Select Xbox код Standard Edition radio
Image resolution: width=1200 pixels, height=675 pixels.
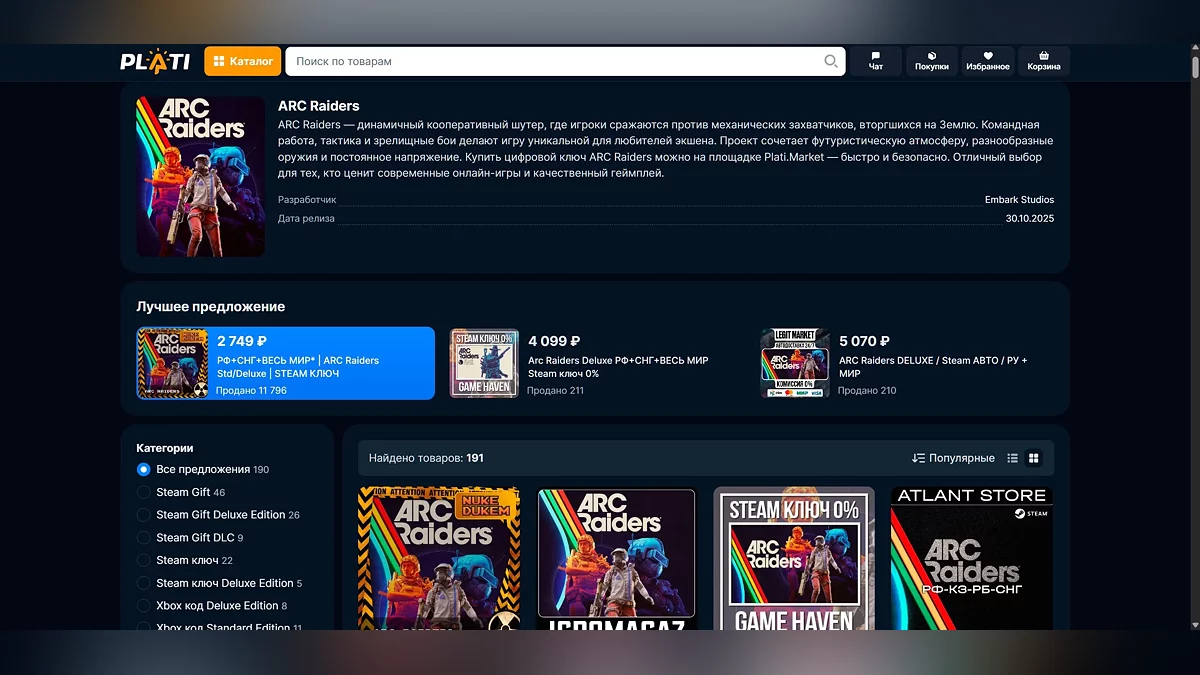[x=143, y=628]
